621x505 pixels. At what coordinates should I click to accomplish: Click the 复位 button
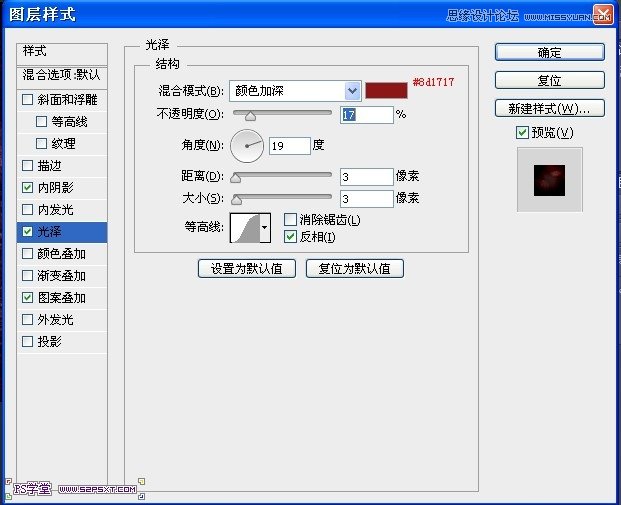coord(550,80)
